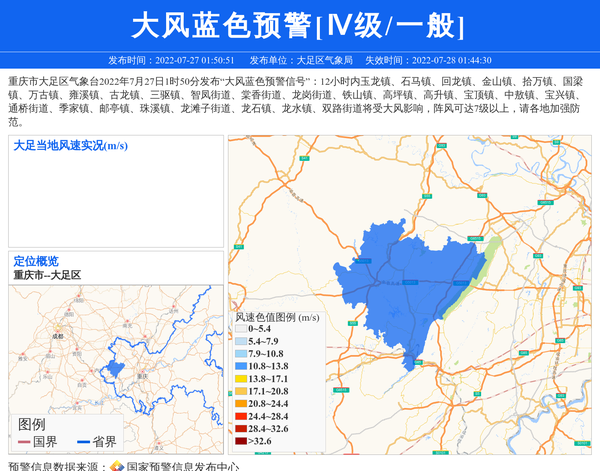This screenshot has width=600, height=471.
Task: Click the red 国界 line symbol in legend
Action: pos(24,442)
